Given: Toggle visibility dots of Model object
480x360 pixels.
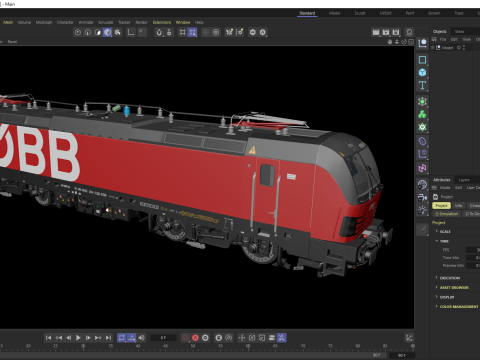Looking at the screenshot, I should (x=464, y=48).
